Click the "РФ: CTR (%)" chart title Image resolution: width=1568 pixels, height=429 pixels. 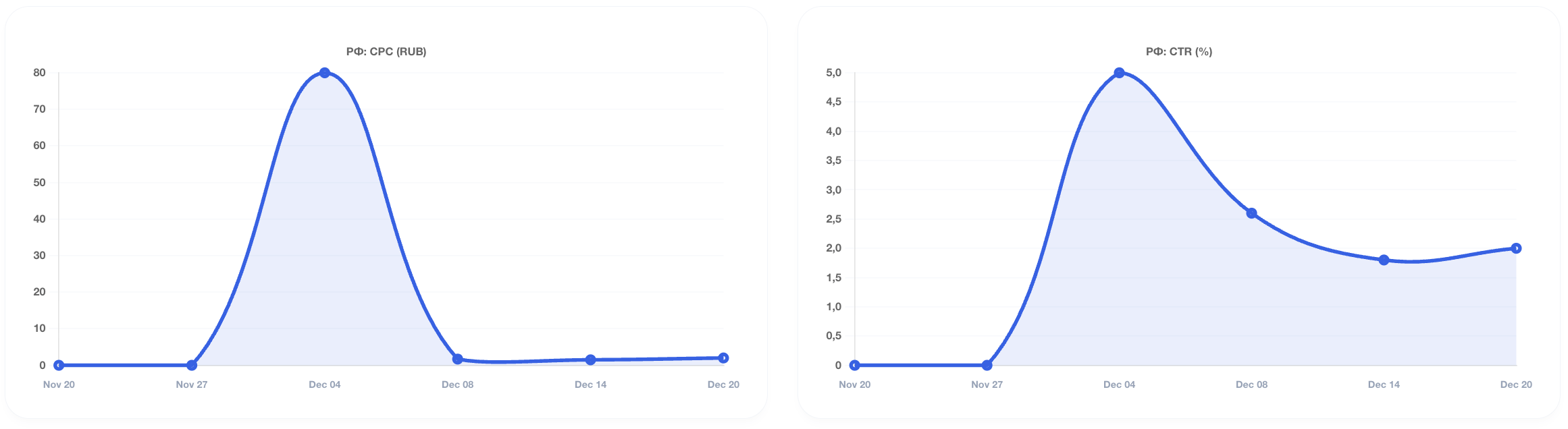[1179, 52]
